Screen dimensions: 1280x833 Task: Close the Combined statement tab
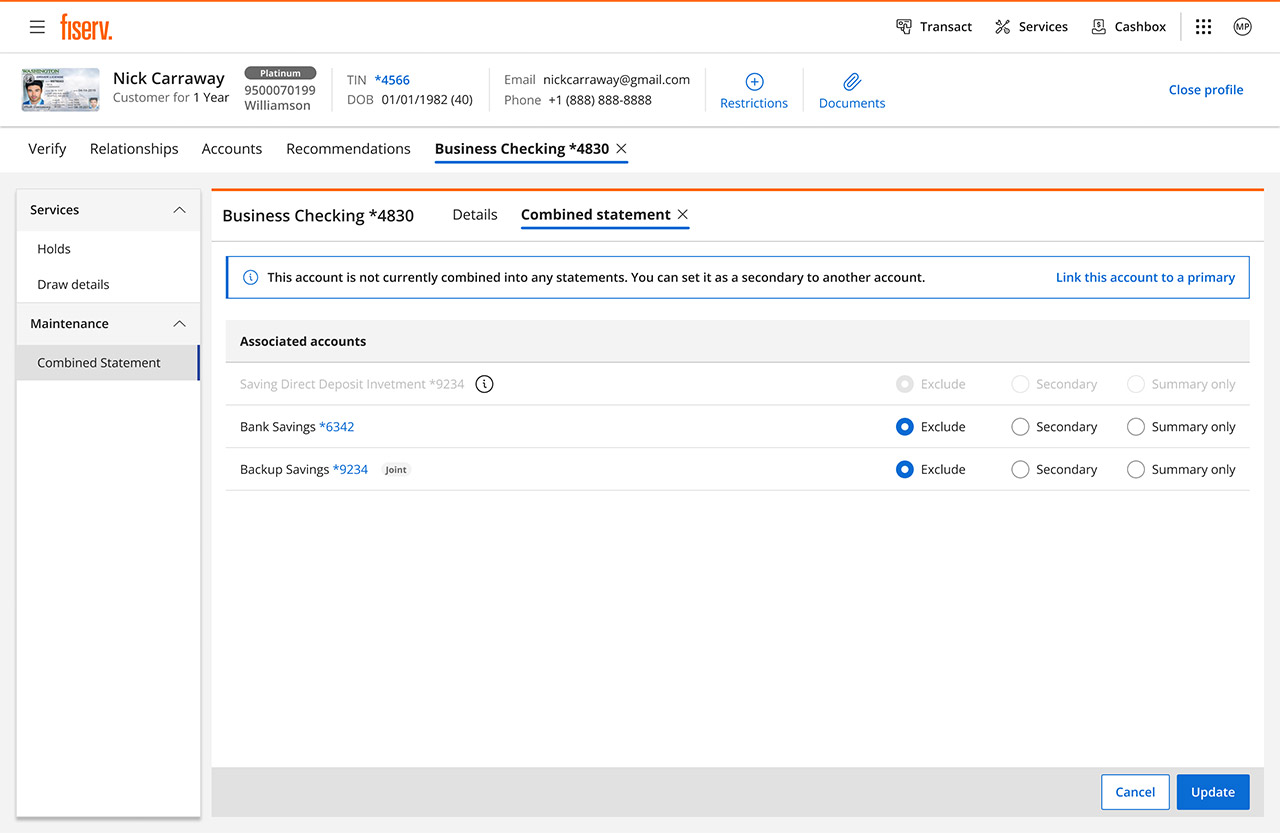click(683, 215)
